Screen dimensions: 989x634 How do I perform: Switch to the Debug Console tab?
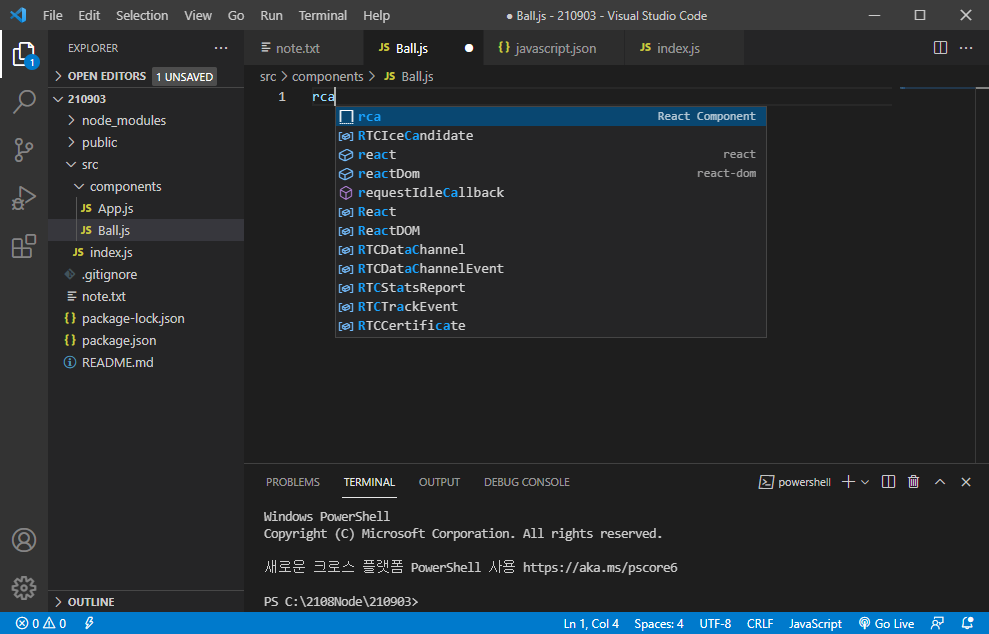tap(527, 482)
